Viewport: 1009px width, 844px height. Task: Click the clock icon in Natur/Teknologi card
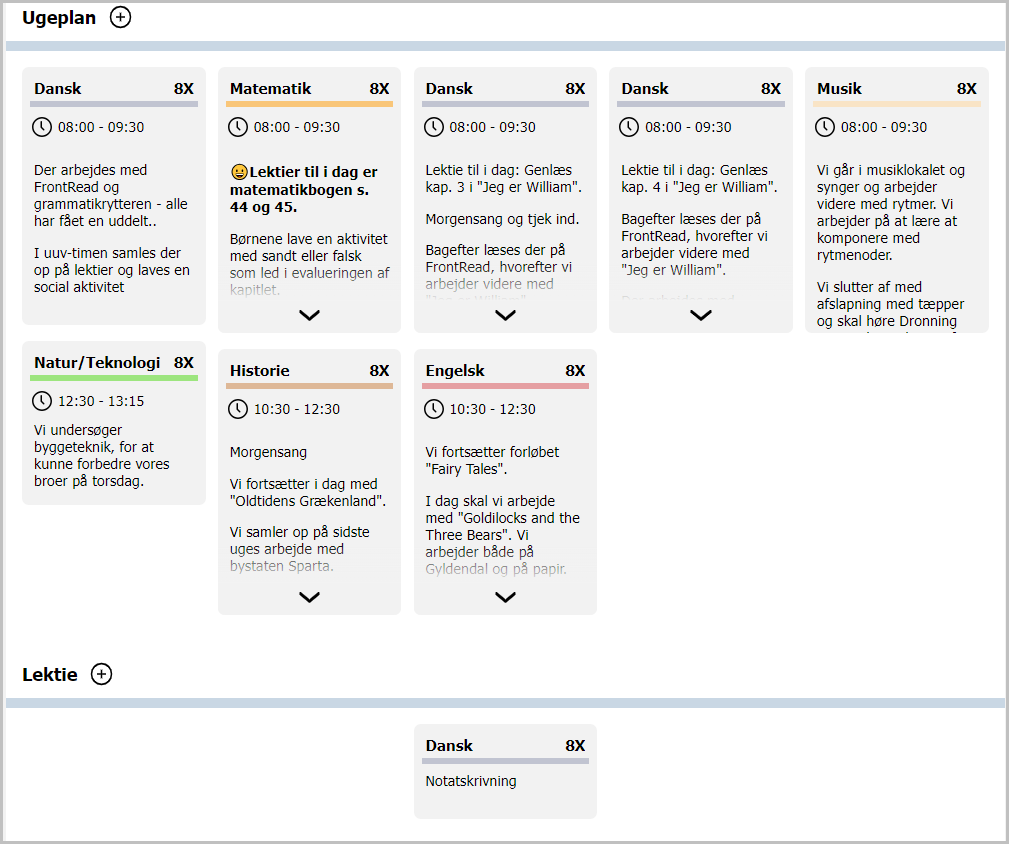42,401
